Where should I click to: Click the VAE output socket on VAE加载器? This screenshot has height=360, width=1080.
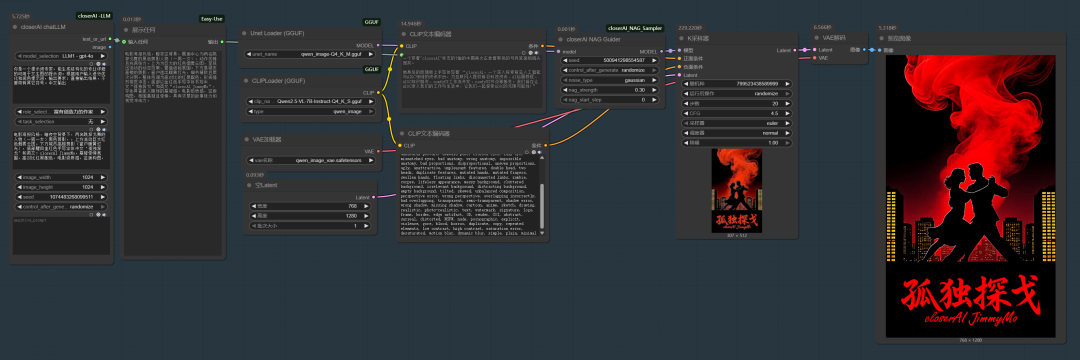378,151
